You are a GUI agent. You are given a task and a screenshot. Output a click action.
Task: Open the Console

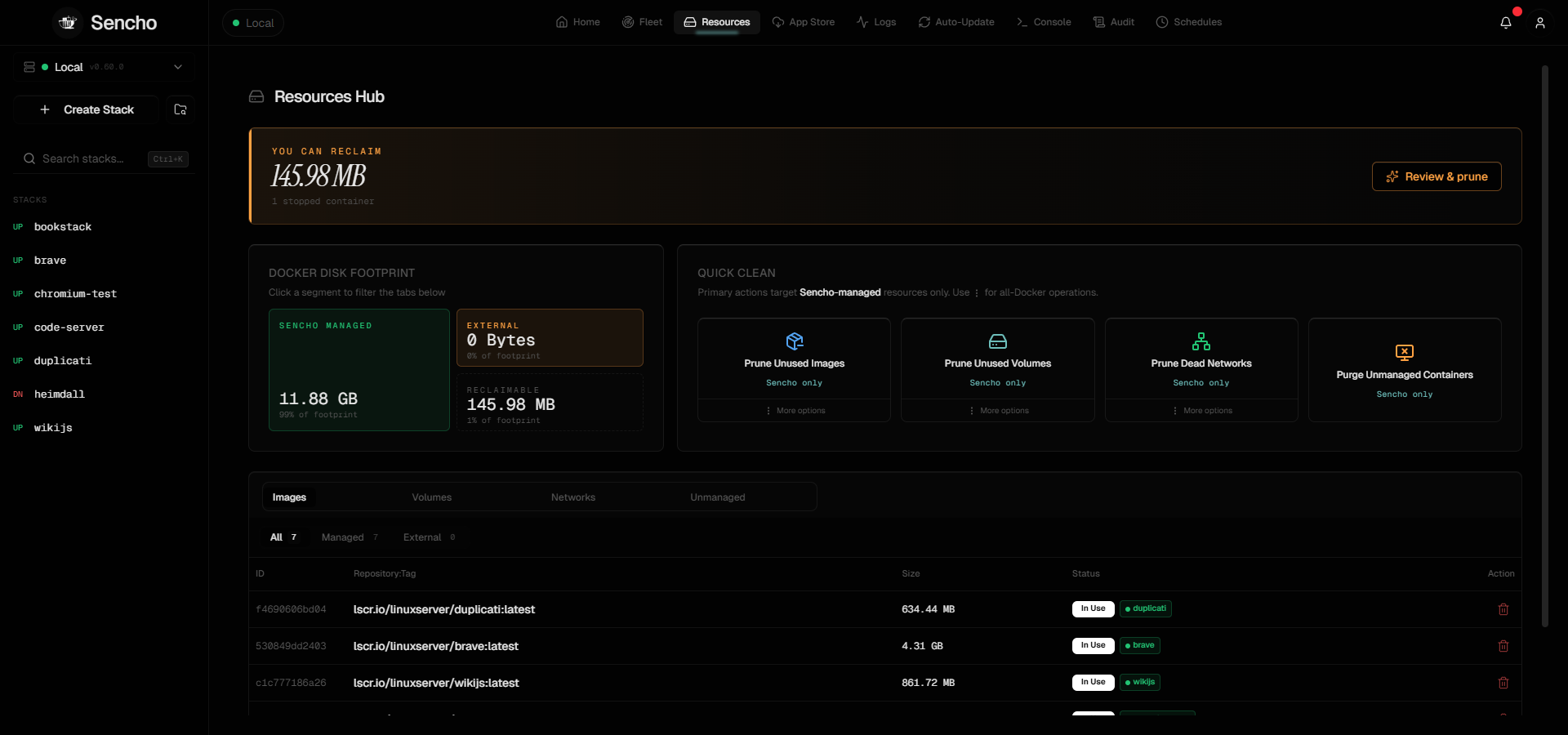1044,22
